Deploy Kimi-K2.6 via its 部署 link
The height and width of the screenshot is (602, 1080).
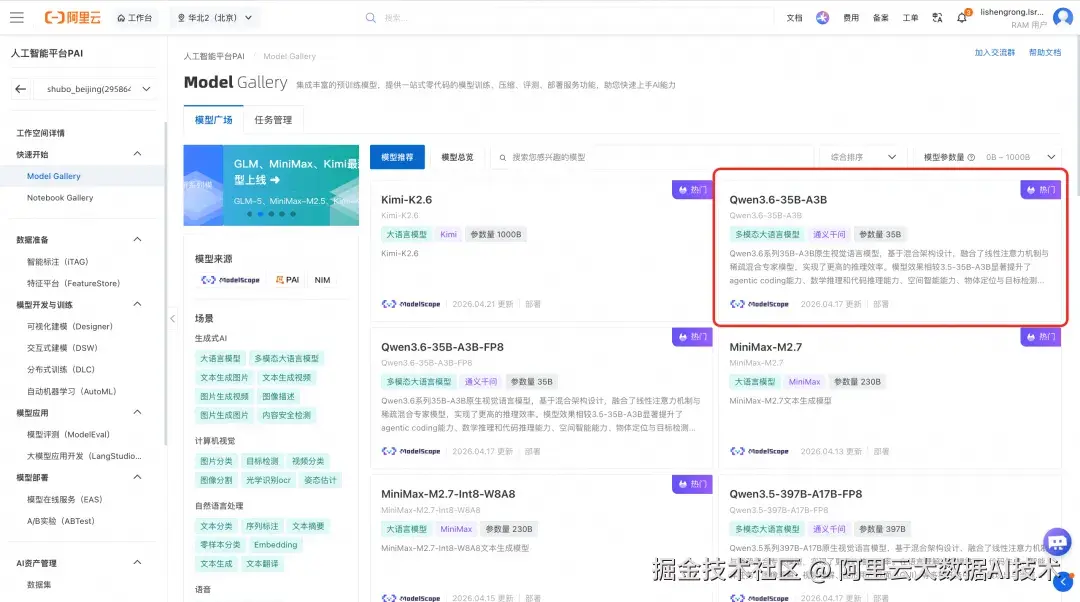pos(533,304)
